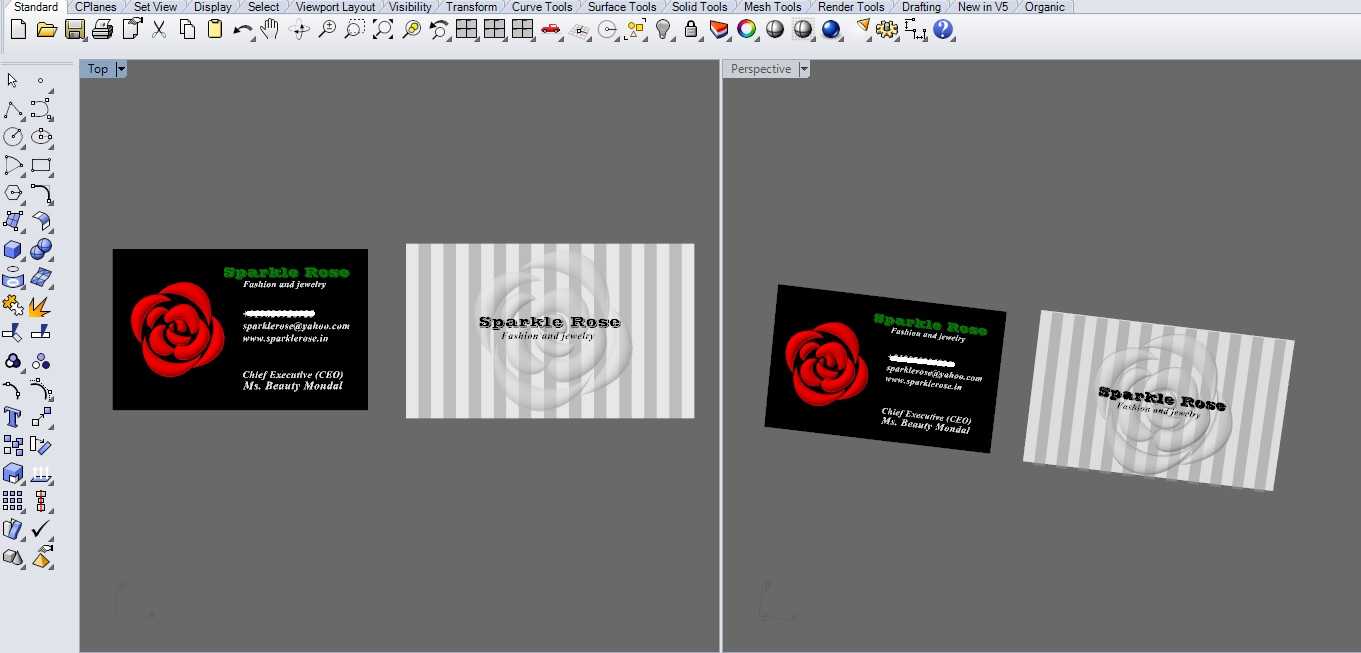
Task: Click the red car named views icon
Action: click(550, 30)
